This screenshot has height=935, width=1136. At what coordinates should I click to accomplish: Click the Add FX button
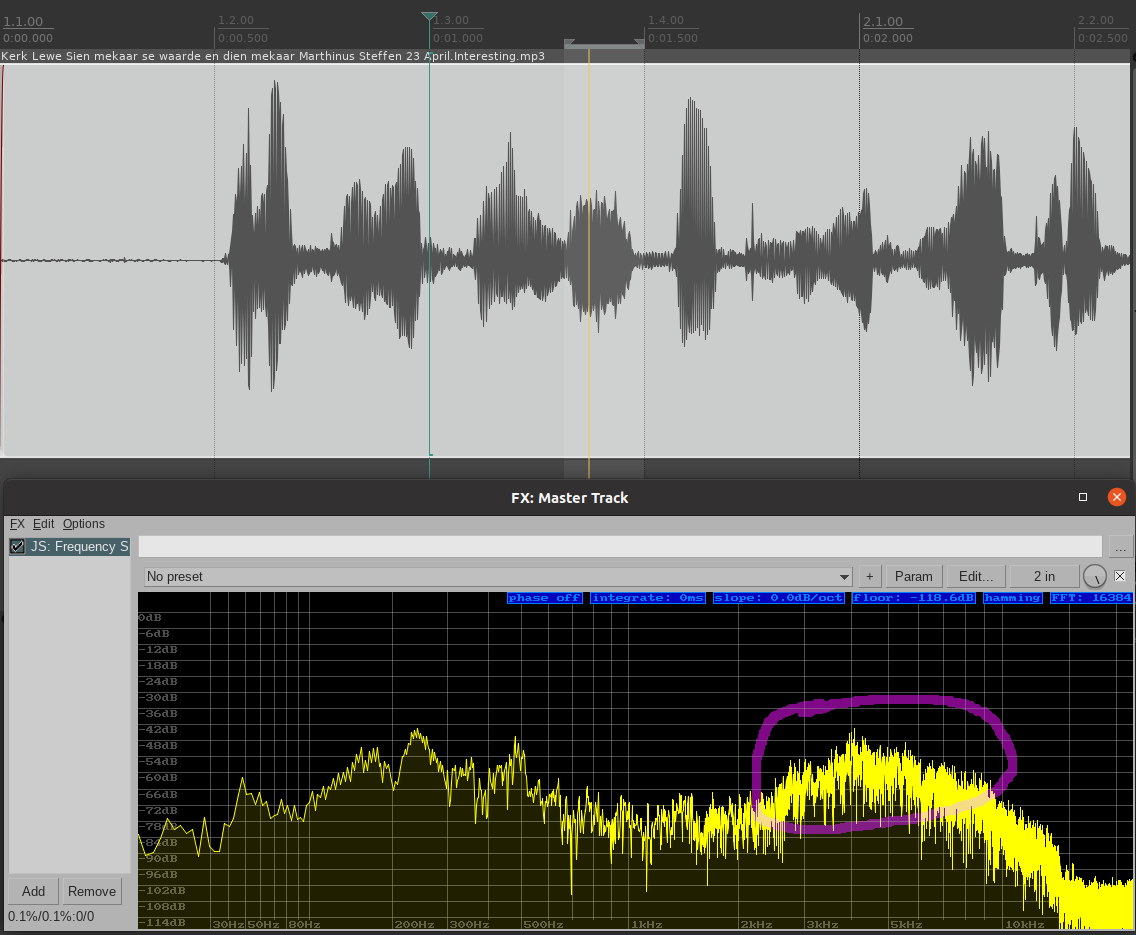pyautogui.click(x=33, y=891)
